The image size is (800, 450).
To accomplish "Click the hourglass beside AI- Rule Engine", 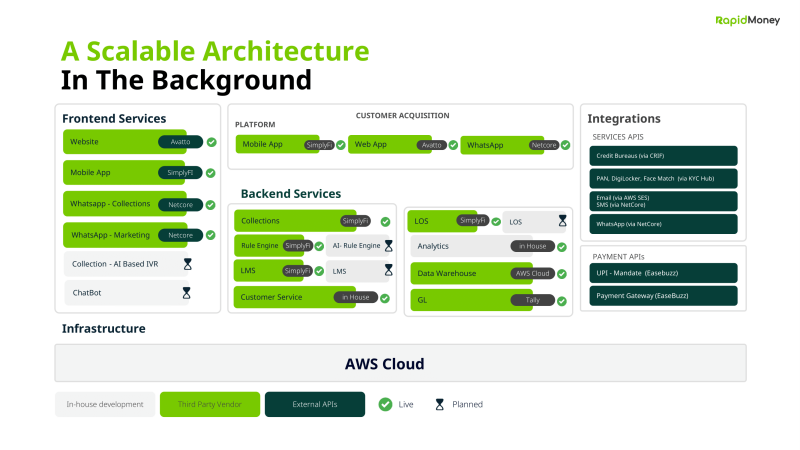I will [388, 245].
